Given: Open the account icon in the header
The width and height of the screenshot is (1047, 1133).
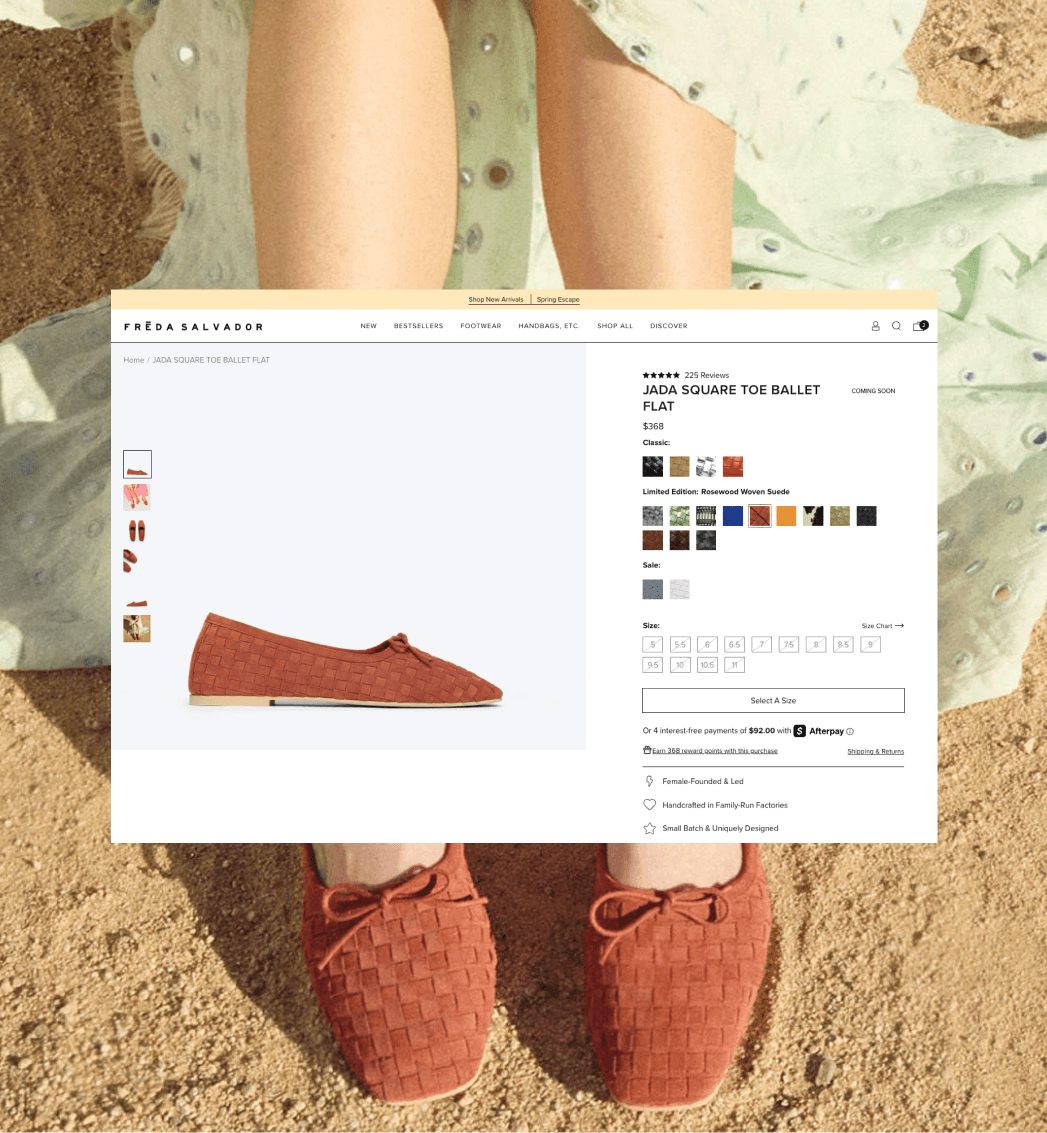Looking at the screenshot, I should 875,325.
